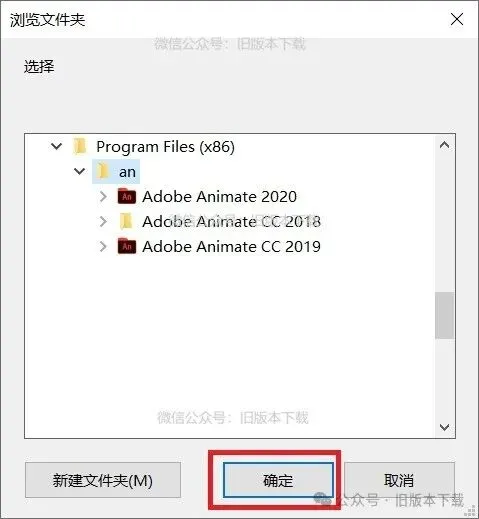Click the Adobe Animate 2020 folder icon

pyautogui.click(x=127, y=196)
